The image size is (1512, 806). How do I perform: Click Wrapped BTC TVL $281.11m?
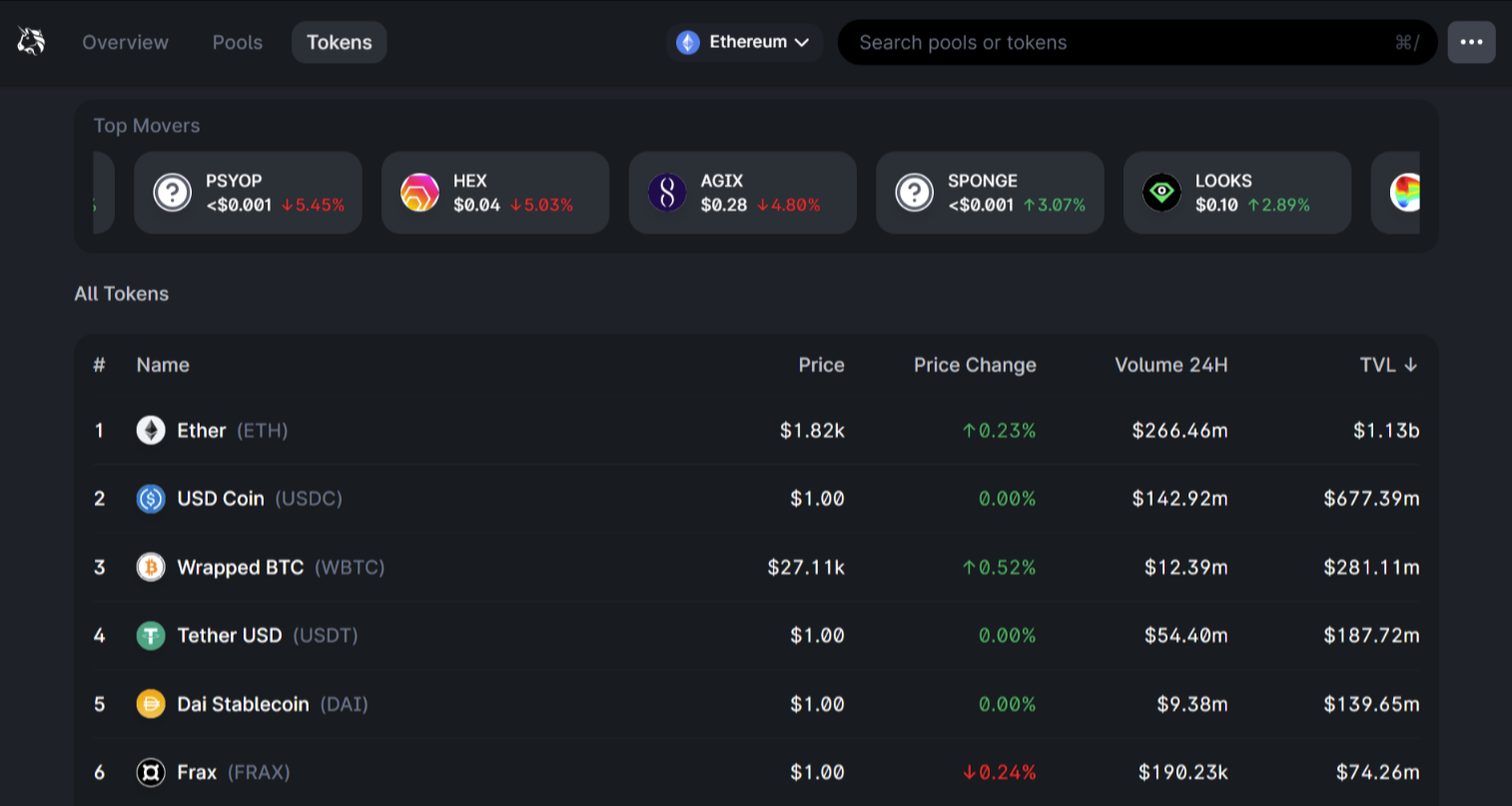point(1371,567)
